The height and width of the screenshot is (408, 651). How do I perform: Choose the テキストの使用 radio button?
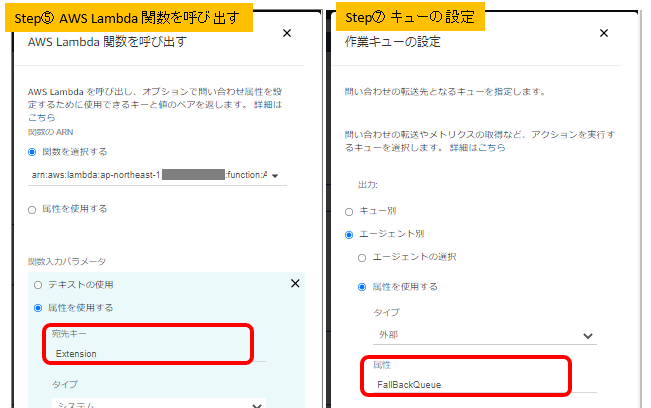click(x=38, y=285)
